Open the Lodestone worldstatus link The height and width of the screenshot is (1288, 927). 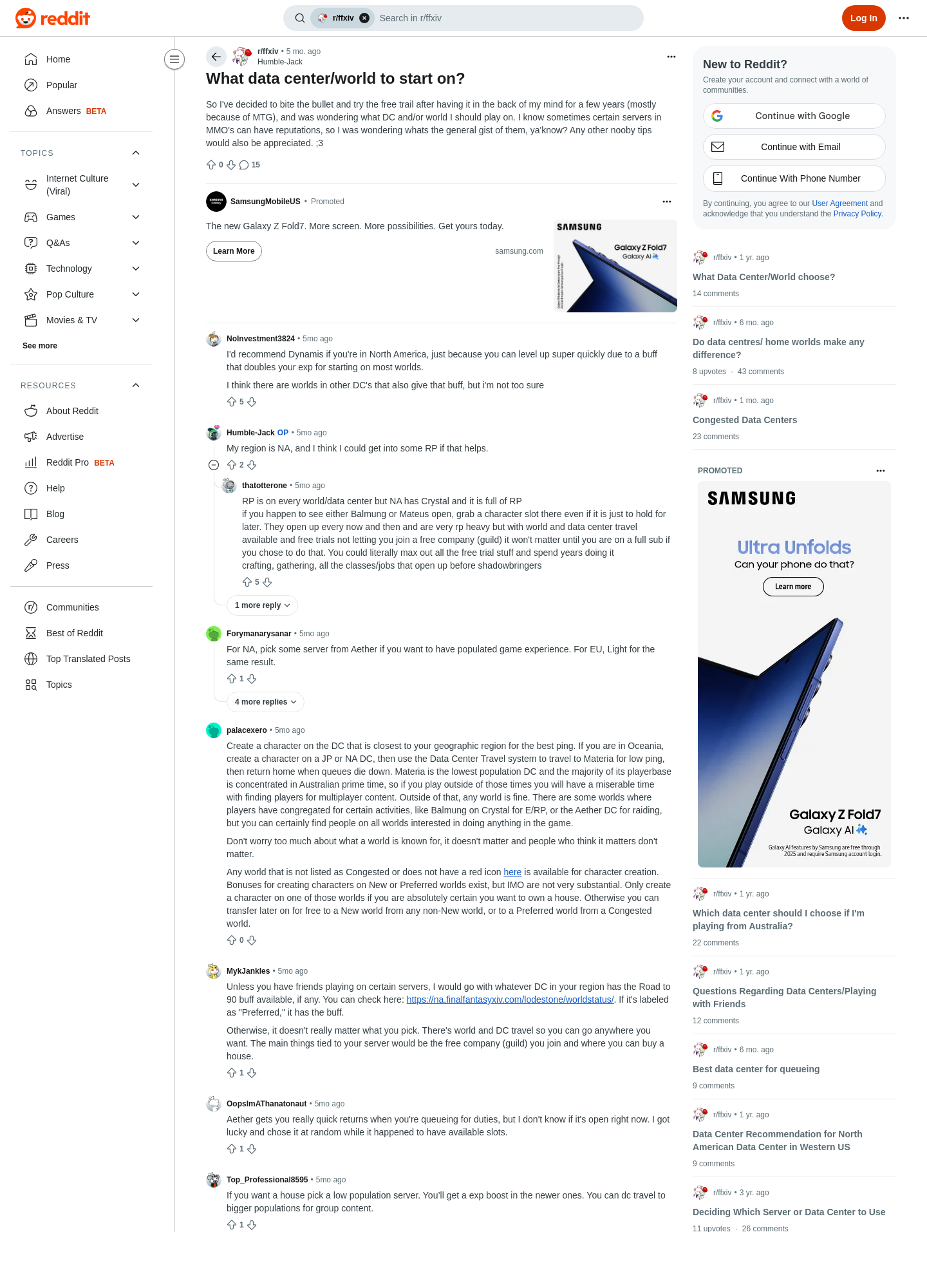point(510,999)
